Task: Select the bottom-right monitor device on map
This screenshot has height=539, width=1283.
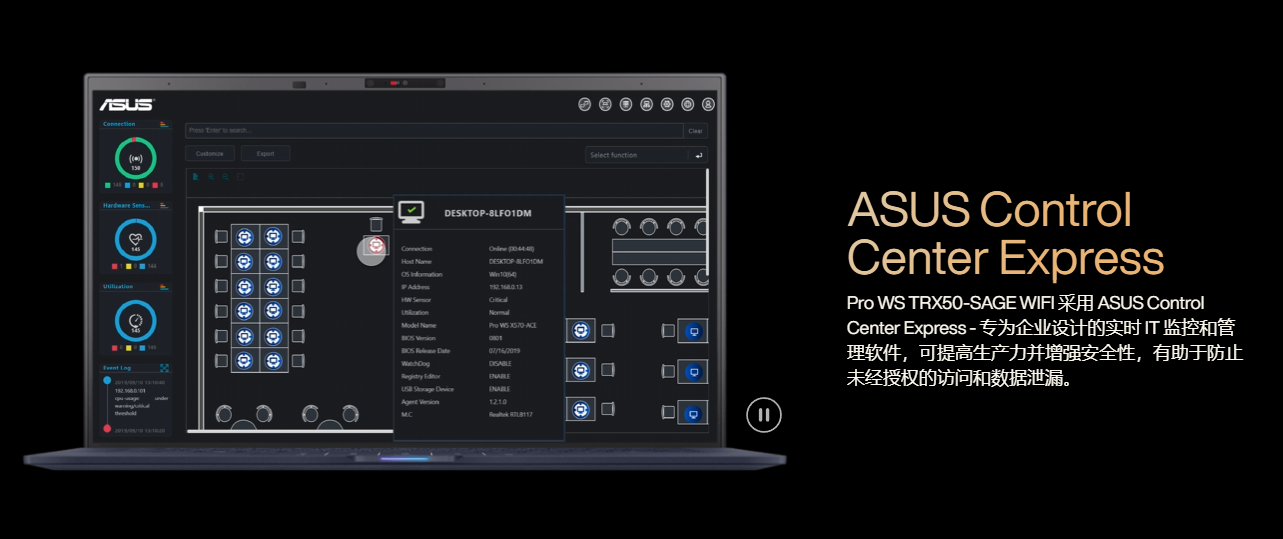Action: pyautogui.click(x=692, y=412)
